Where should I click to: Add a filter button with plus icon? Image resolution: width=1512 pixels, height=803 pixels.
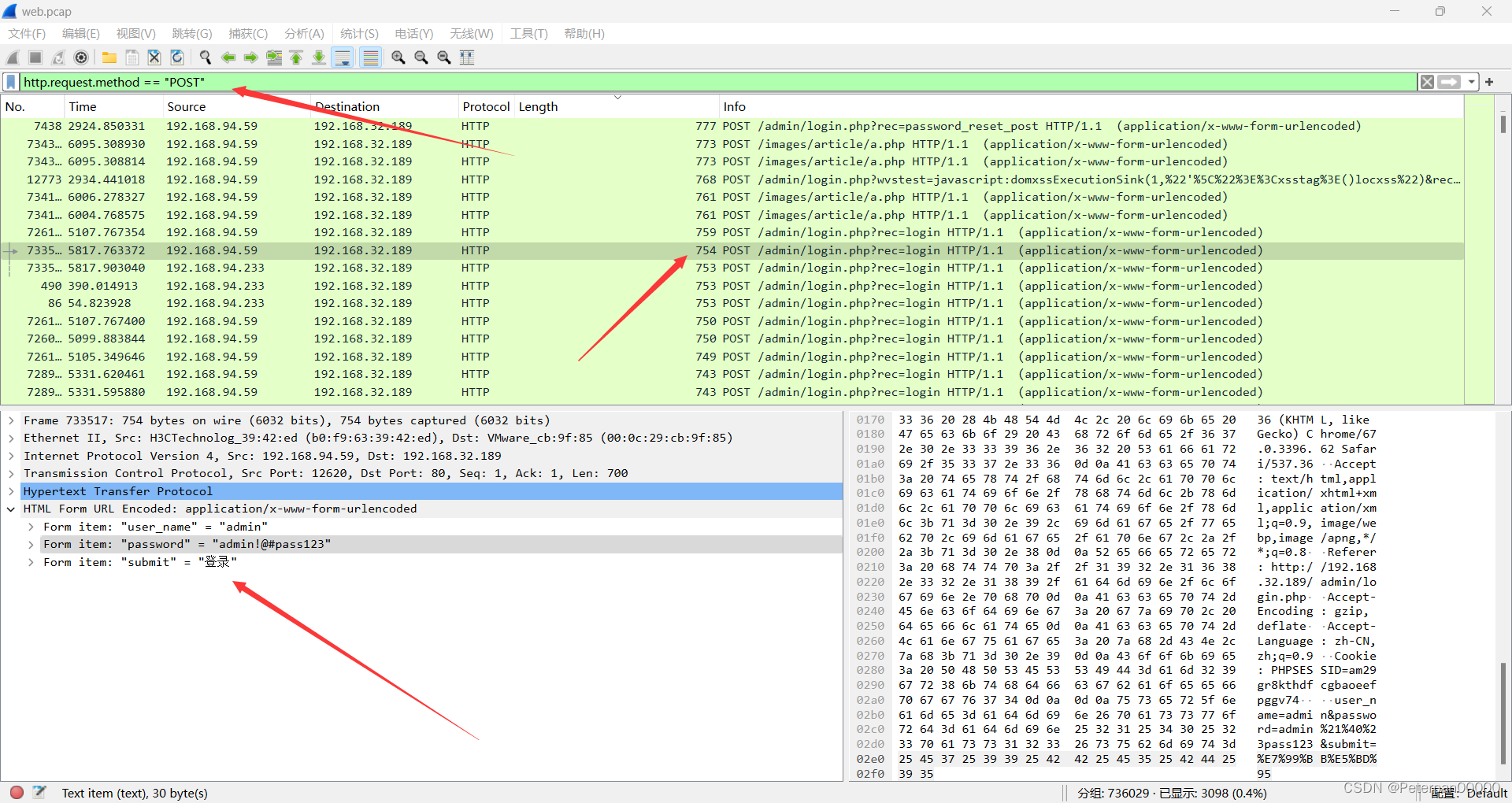[1489, 82]
